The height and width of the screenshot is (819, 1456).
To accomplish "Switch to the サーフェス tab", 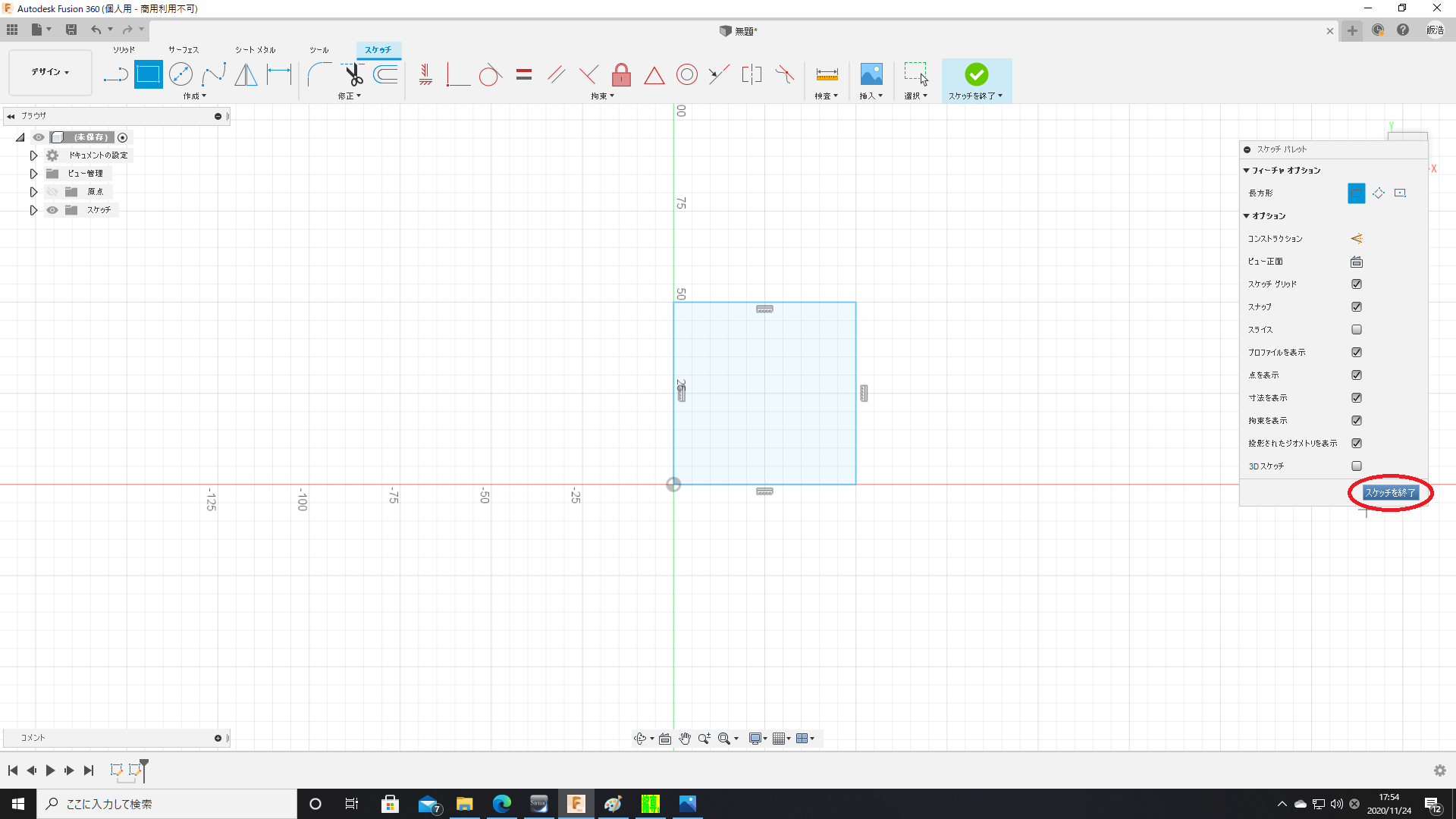I will 183,50.
